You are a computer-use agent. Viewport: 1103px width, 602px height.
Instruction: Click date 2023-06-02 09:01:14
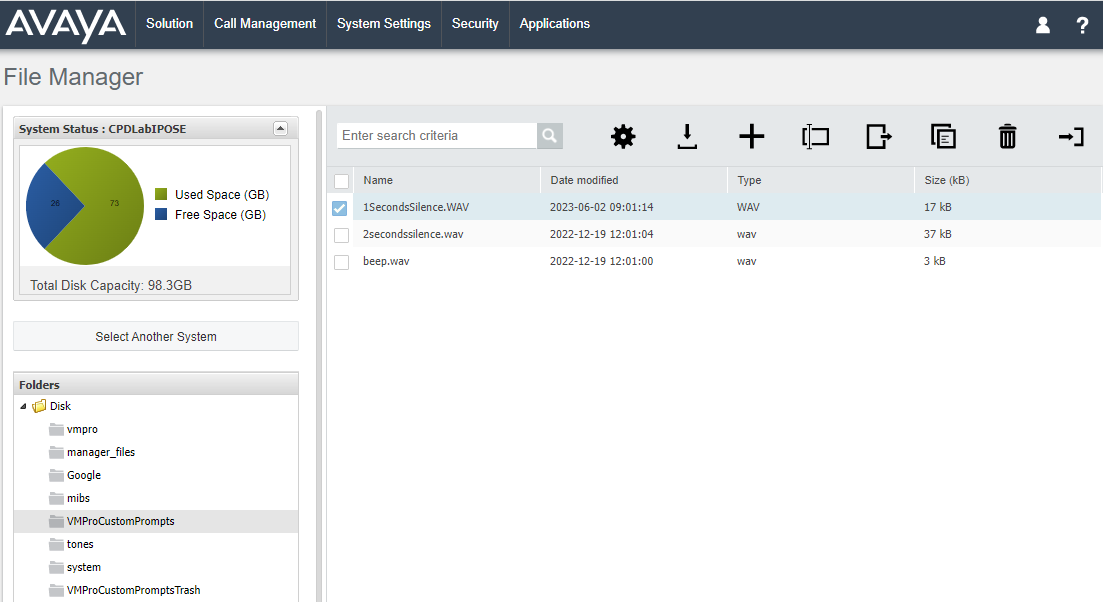[x=601, y=207]
